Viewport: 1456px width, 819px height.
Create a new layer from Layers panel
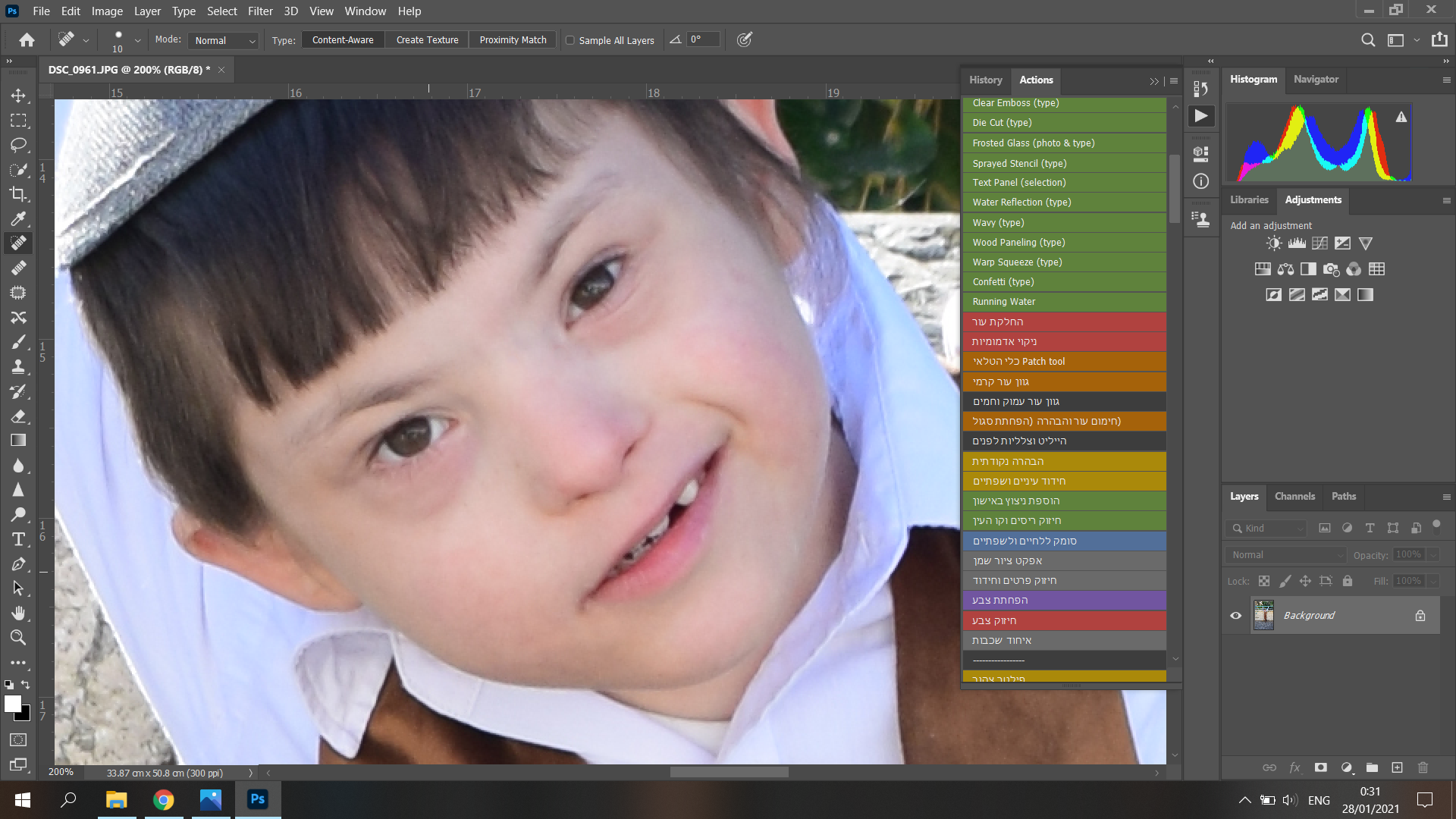point(1397,767)
